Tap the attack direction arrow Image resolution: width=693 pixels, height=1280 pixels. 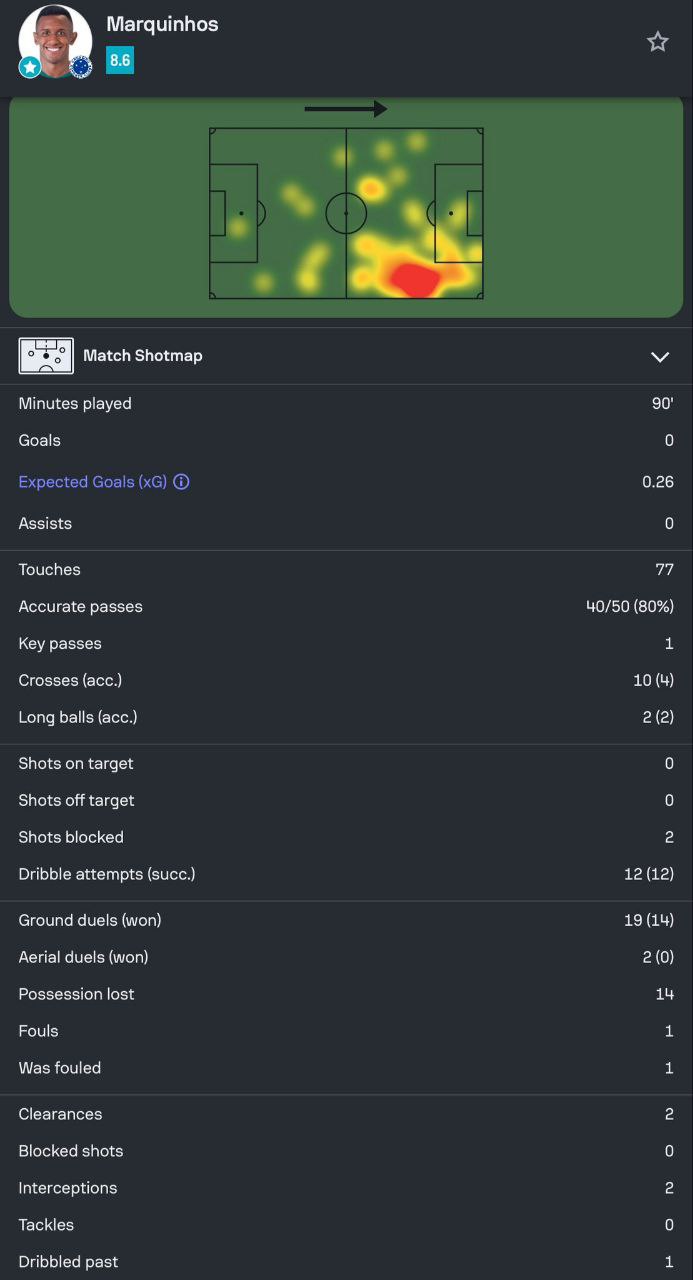click(x=345, y=109)
